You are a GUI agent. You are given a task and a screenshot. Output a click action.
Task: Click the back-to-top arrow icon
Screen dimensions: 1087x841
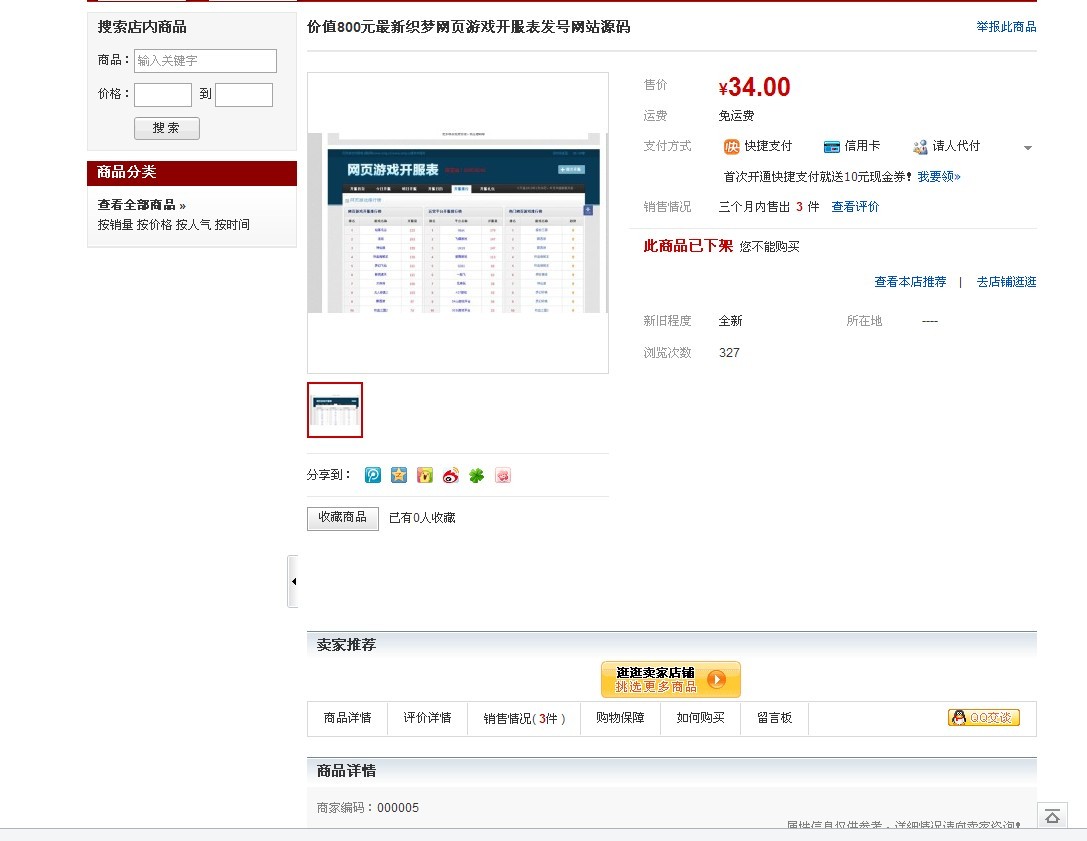[1052, 816]
